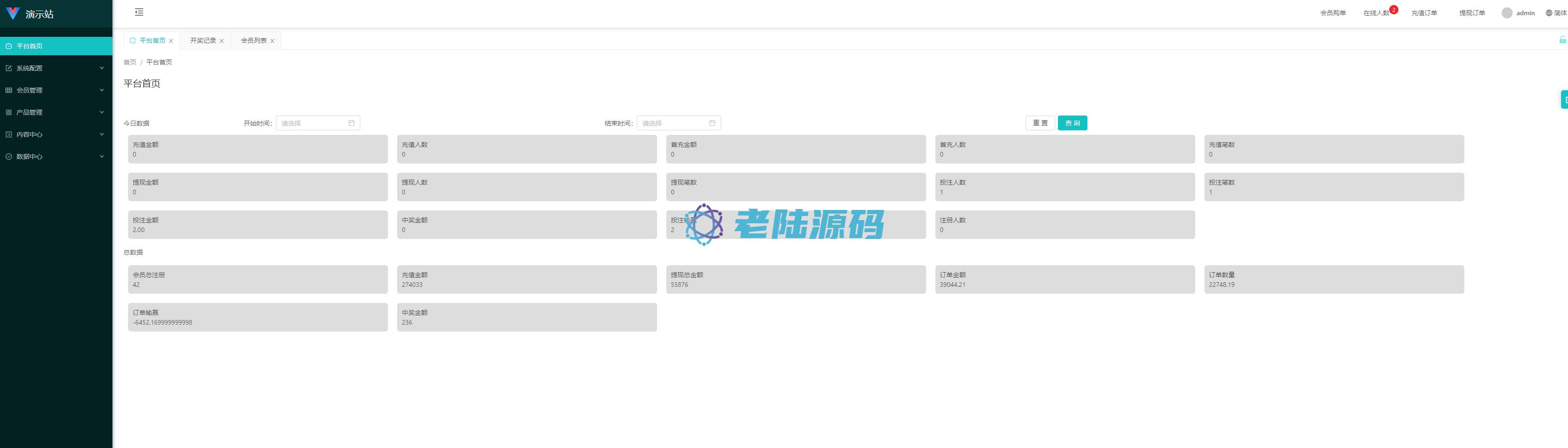Click the unlock icon in the tab bar
This screenshot has height=448, width=1568.
point(1562,40)
